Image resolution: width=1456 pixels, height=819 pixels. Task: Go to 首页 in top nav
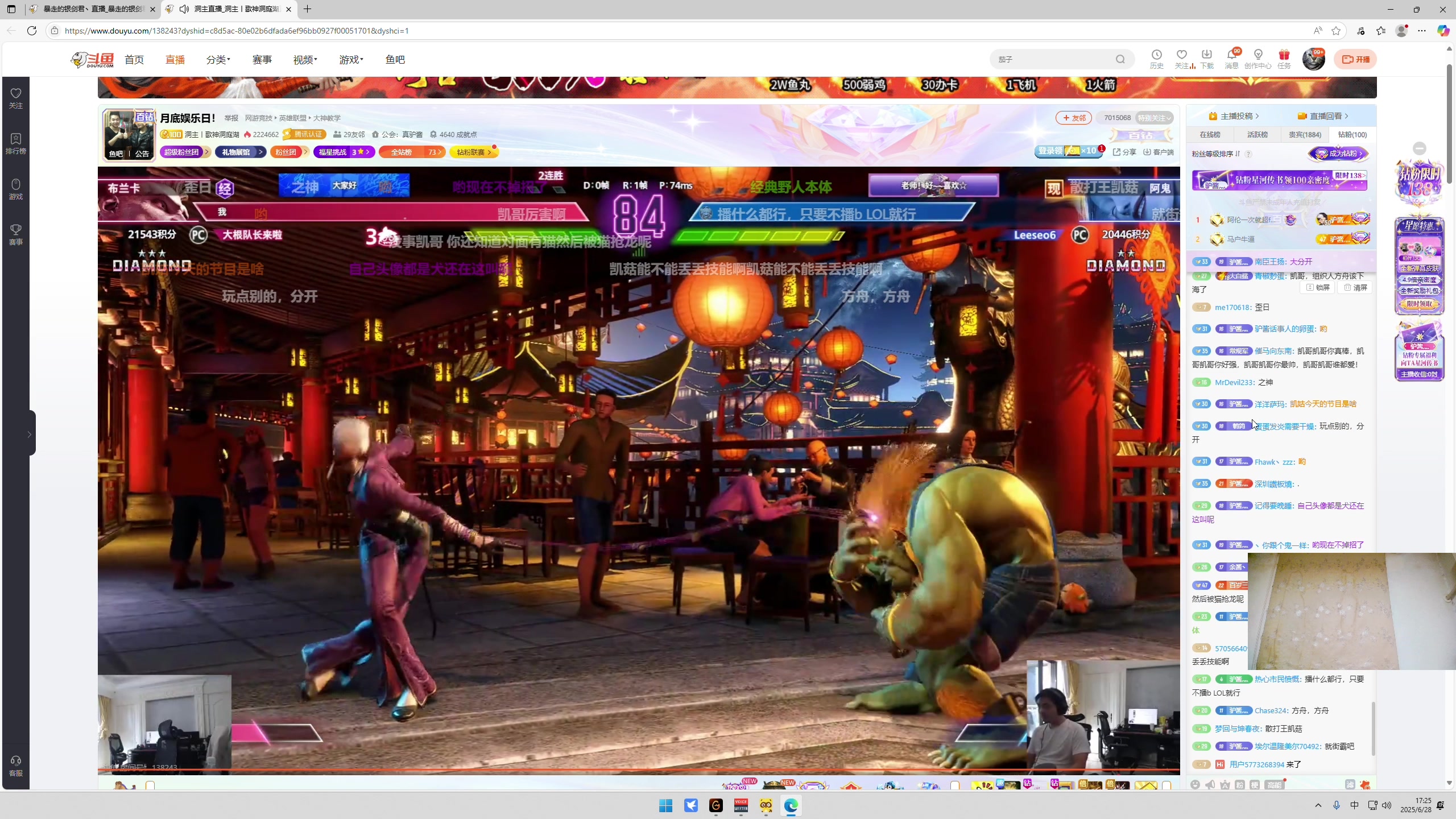(134, 60)
